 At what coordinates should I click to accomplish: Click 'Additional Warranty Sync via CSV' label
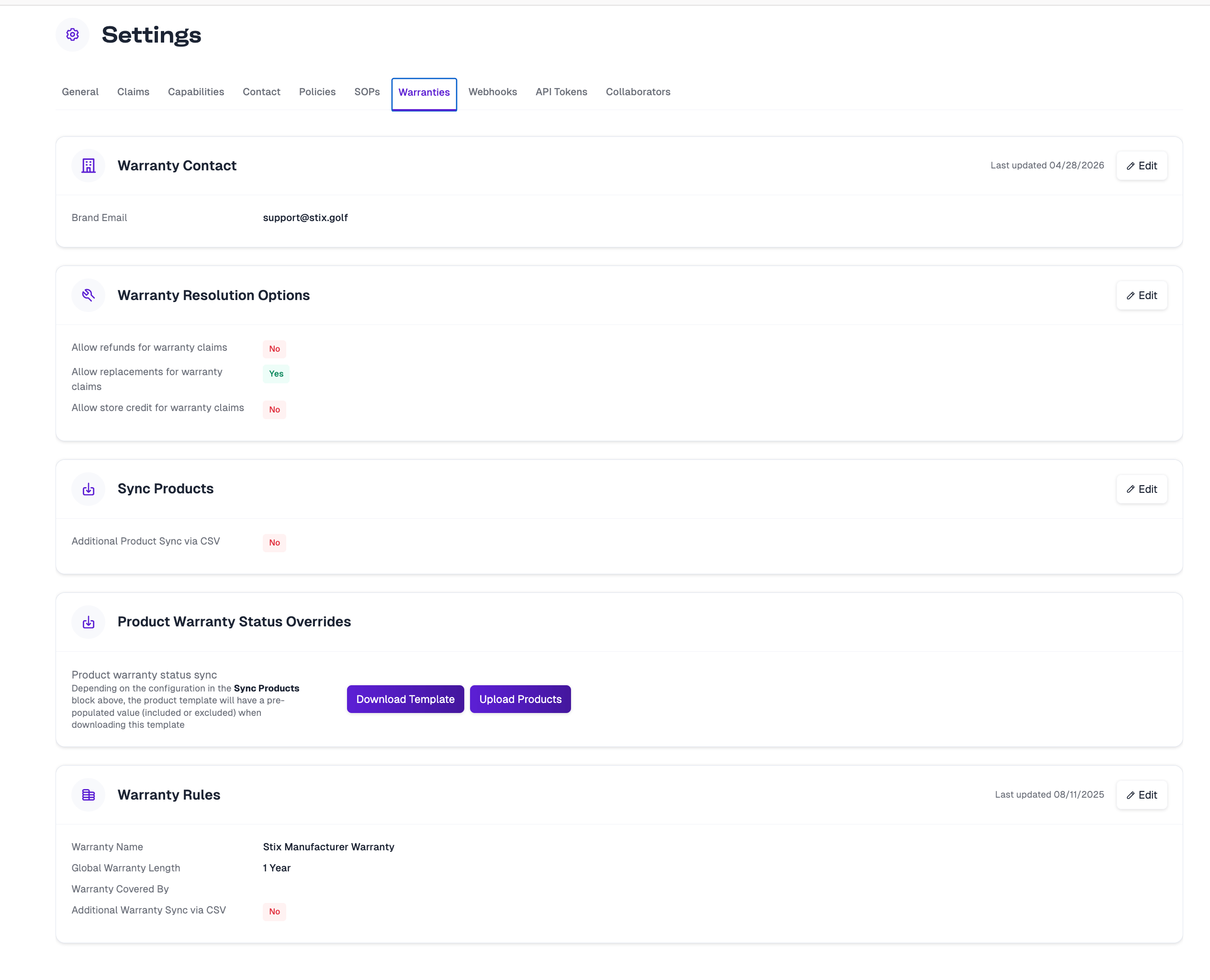pos(148,910)
